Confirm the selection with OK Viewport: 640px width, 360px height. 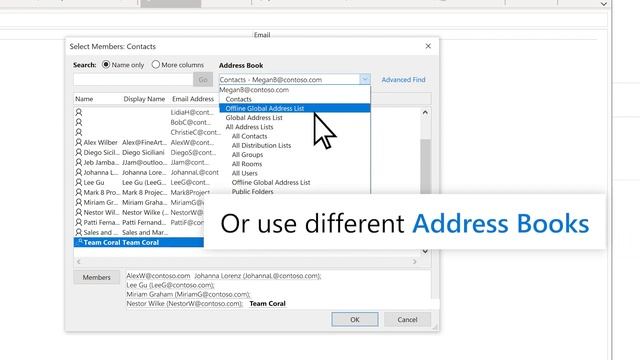[355, 320]
